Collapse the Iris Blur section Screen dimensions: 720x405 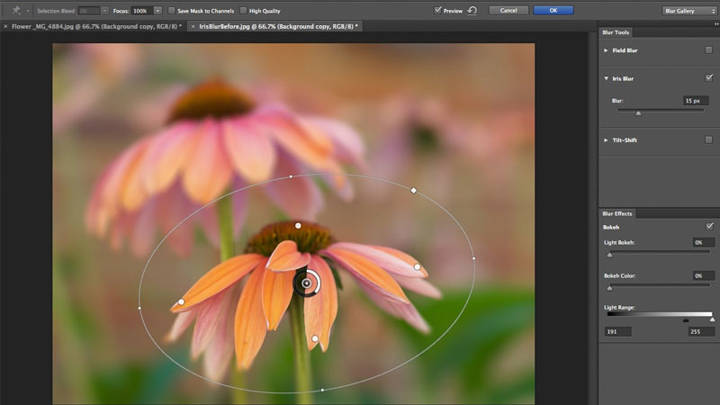606,79
